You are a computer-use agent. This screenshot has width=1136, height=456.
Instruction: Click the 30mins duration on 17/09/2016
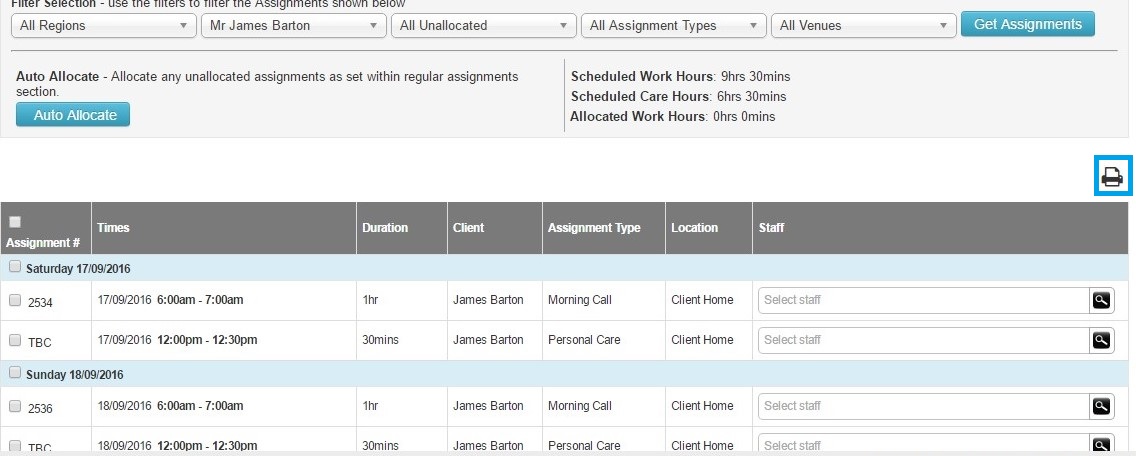pos(380,340)
